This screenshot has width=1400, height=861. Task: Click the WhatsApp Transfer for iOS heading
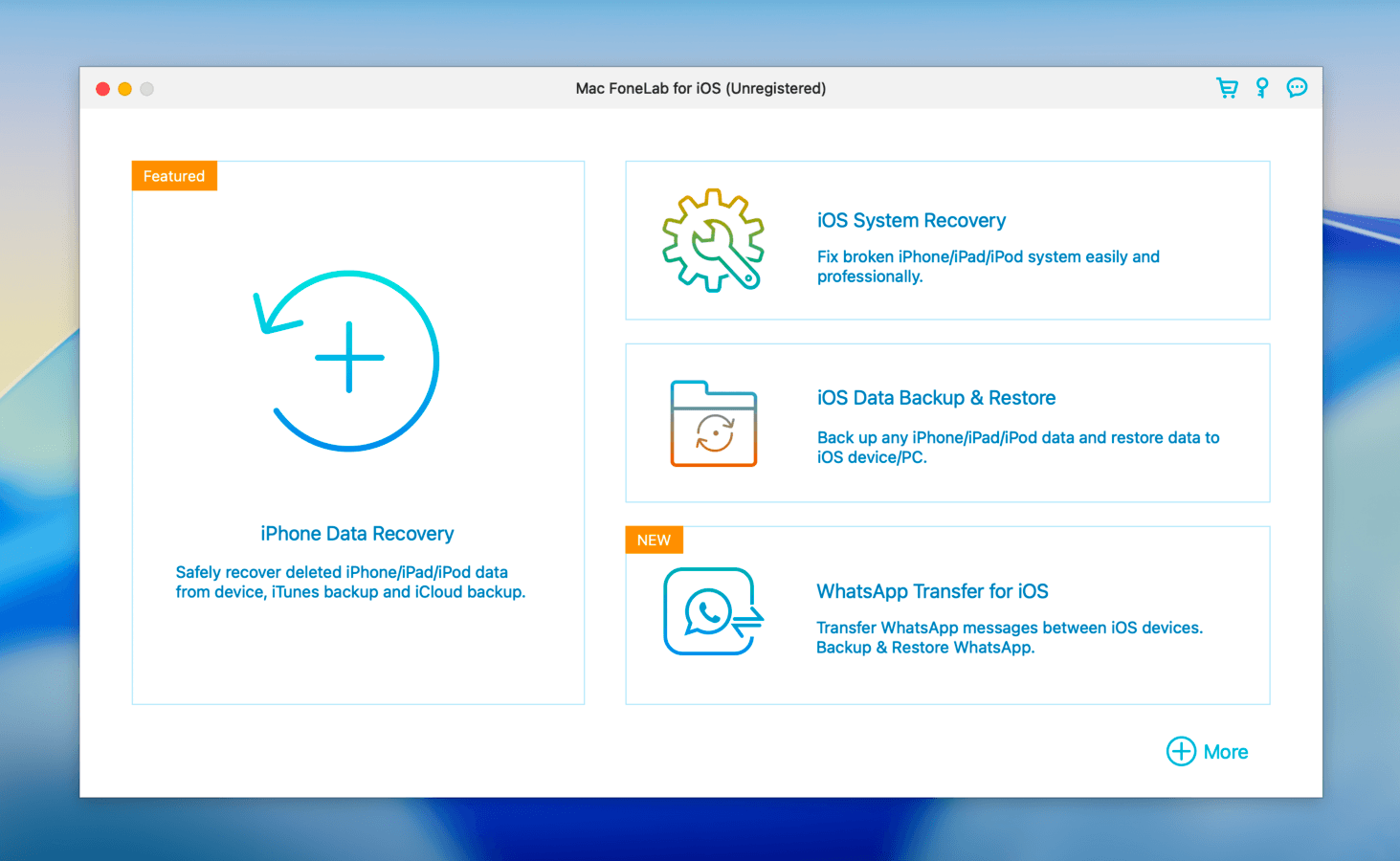point(932,591)
